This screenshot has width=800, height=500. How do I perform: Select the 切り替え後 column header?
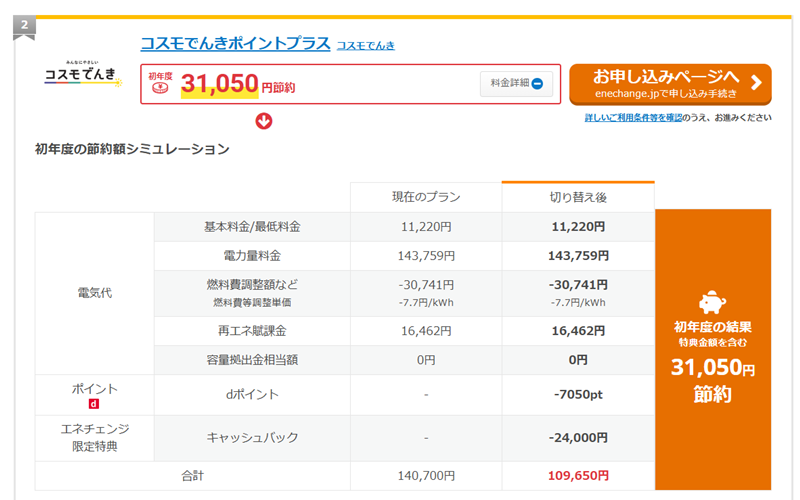tap(578, 197)
